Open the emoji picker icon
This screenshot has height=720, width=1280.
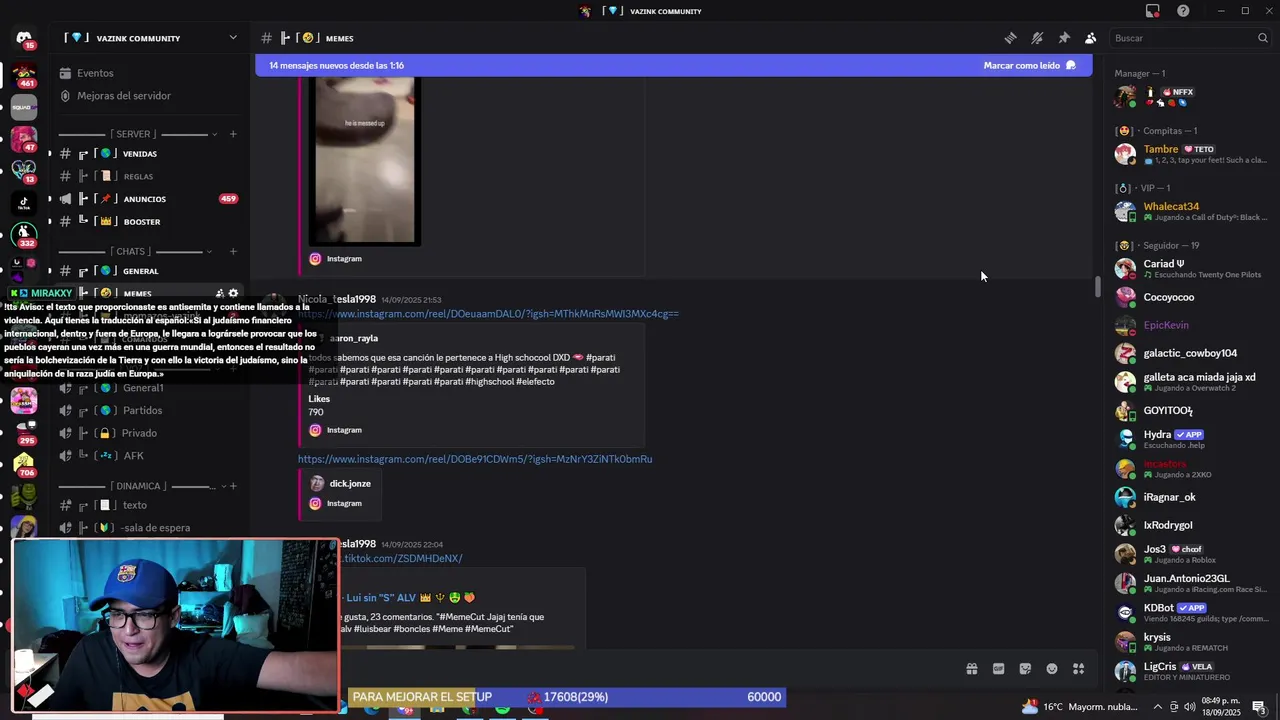[x=1052, y=669]
